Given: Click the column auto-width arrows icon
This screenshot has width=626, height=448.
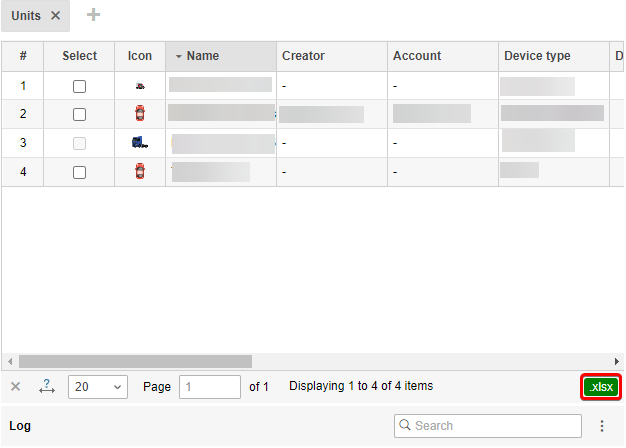Looking at the screenshot, I should tap(47, 386).
